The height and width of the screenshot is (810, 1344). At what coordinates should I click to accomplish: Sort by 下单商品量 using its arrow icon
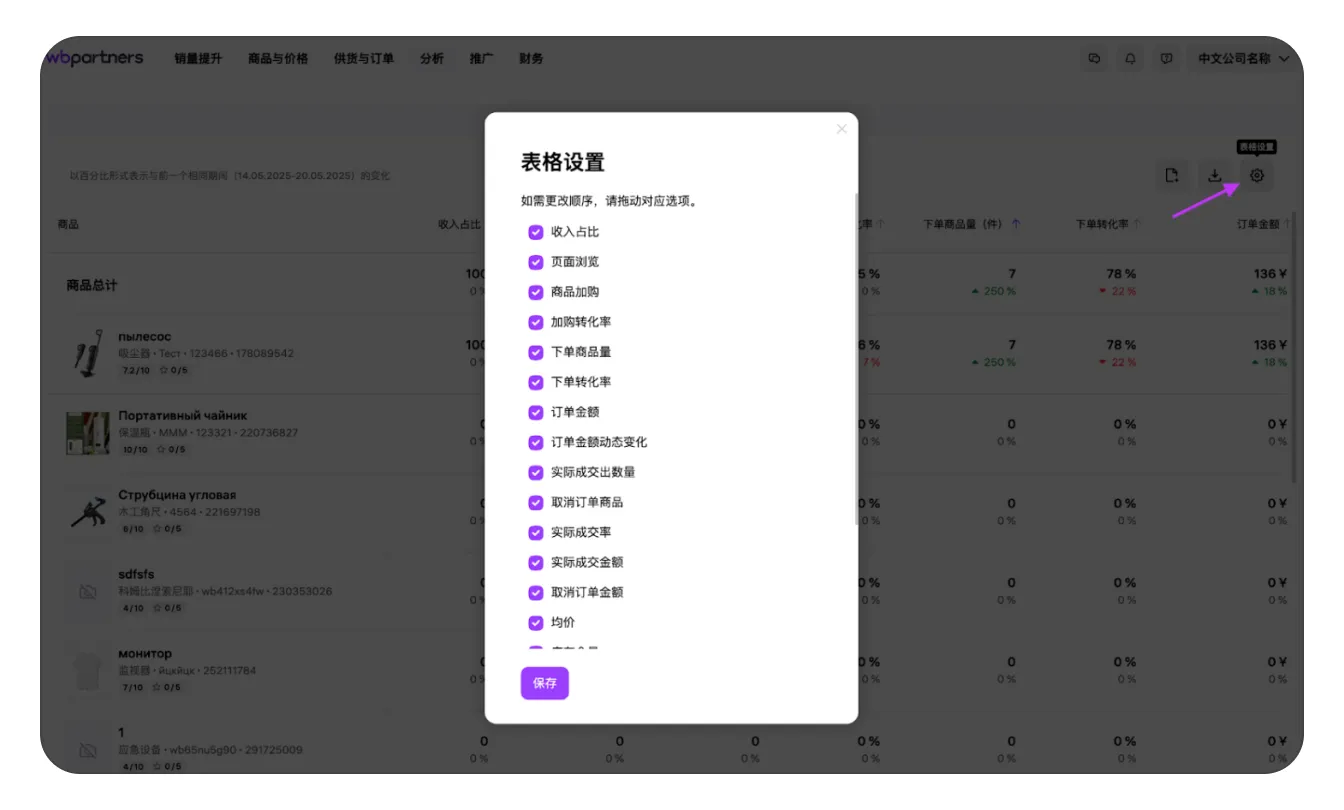[1017, 223]
